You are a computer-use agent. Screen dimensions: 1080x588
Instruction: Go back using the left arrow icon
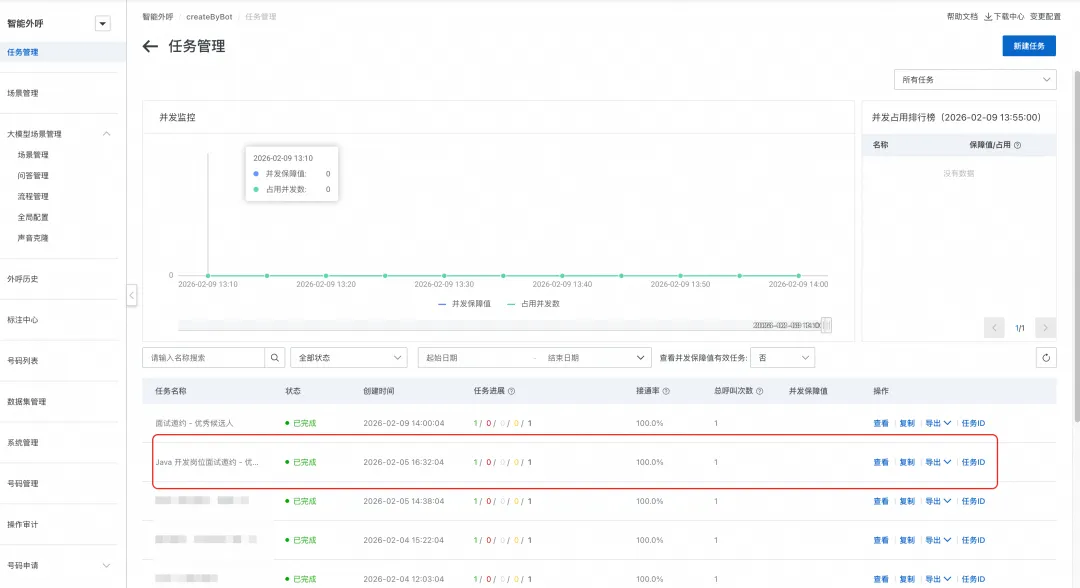tap(150, 46)
